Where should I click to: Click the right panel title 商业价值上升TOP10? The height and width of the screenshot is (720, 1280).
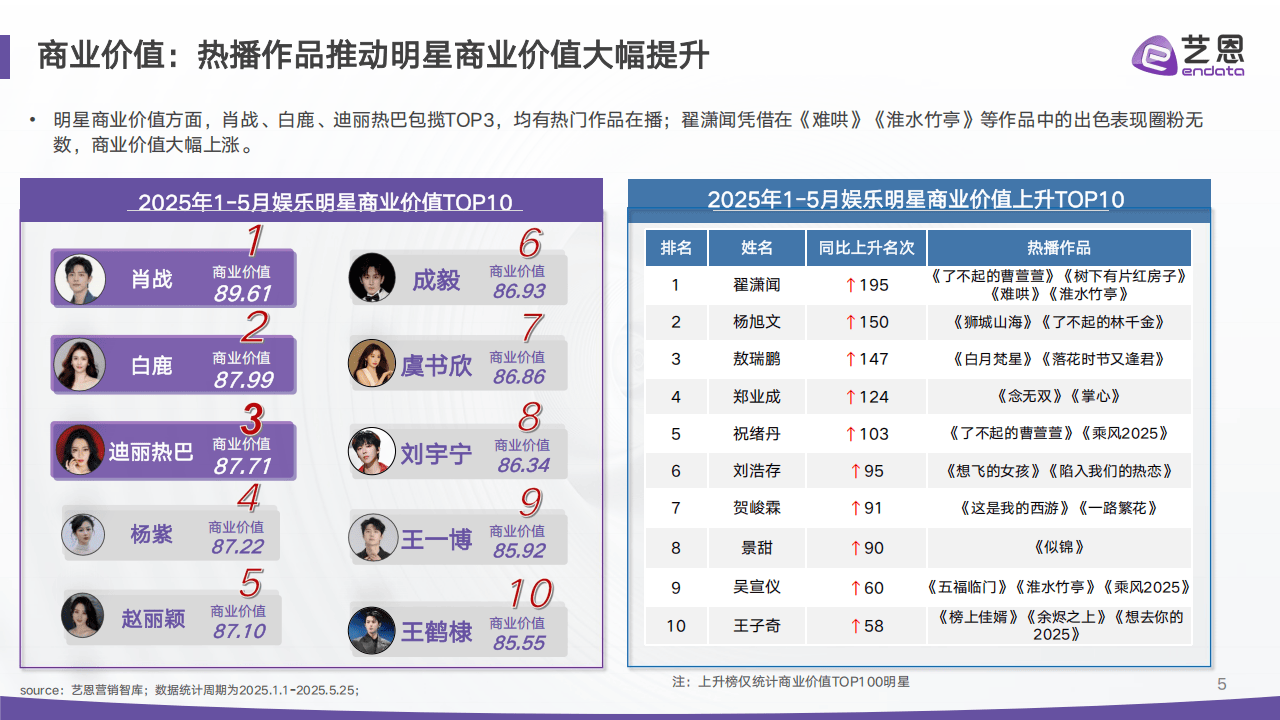pyautogui.click(x=916, y=199)
